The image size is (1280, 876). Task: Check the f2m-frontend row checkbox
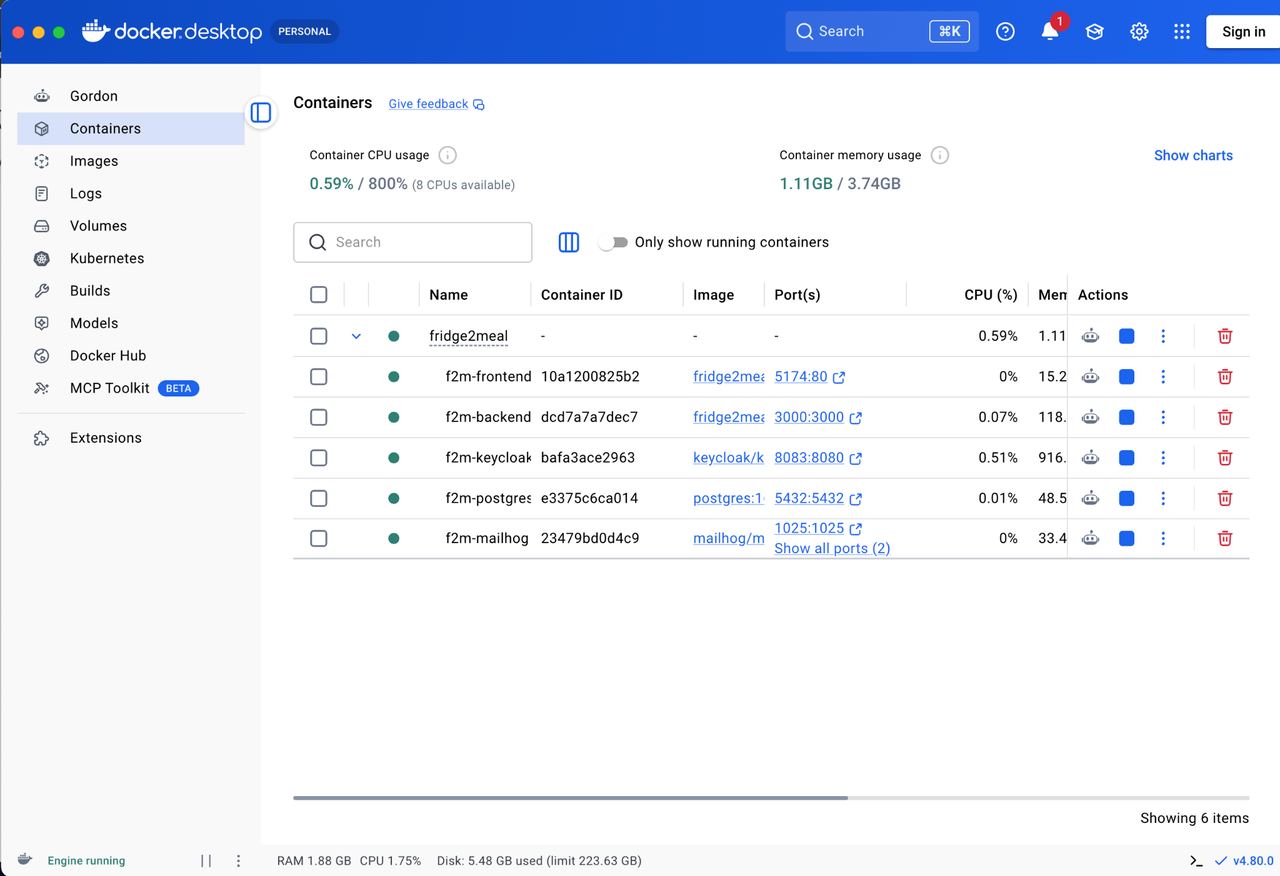pyautogui.click(x=319, y=377)
